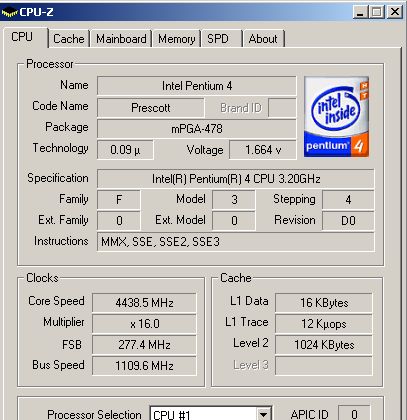Viewport: 407px width, 420px height.
Task: Click the Revision value 'D0'
Action: (348, 221)
